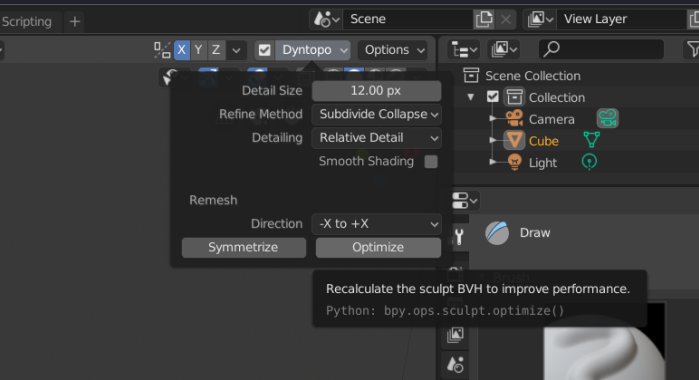Click the Scene Collection archive icon
699x380 pixels.
click(x=471, y=75)
